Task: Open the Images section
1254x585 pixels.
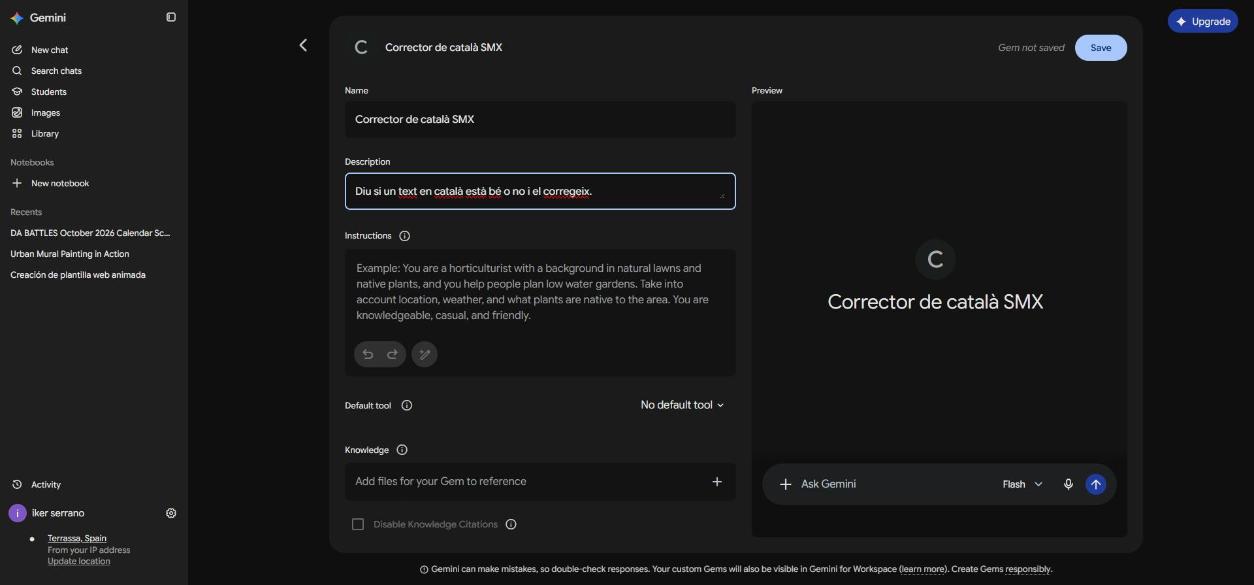Action: click(x=45, y=113)
